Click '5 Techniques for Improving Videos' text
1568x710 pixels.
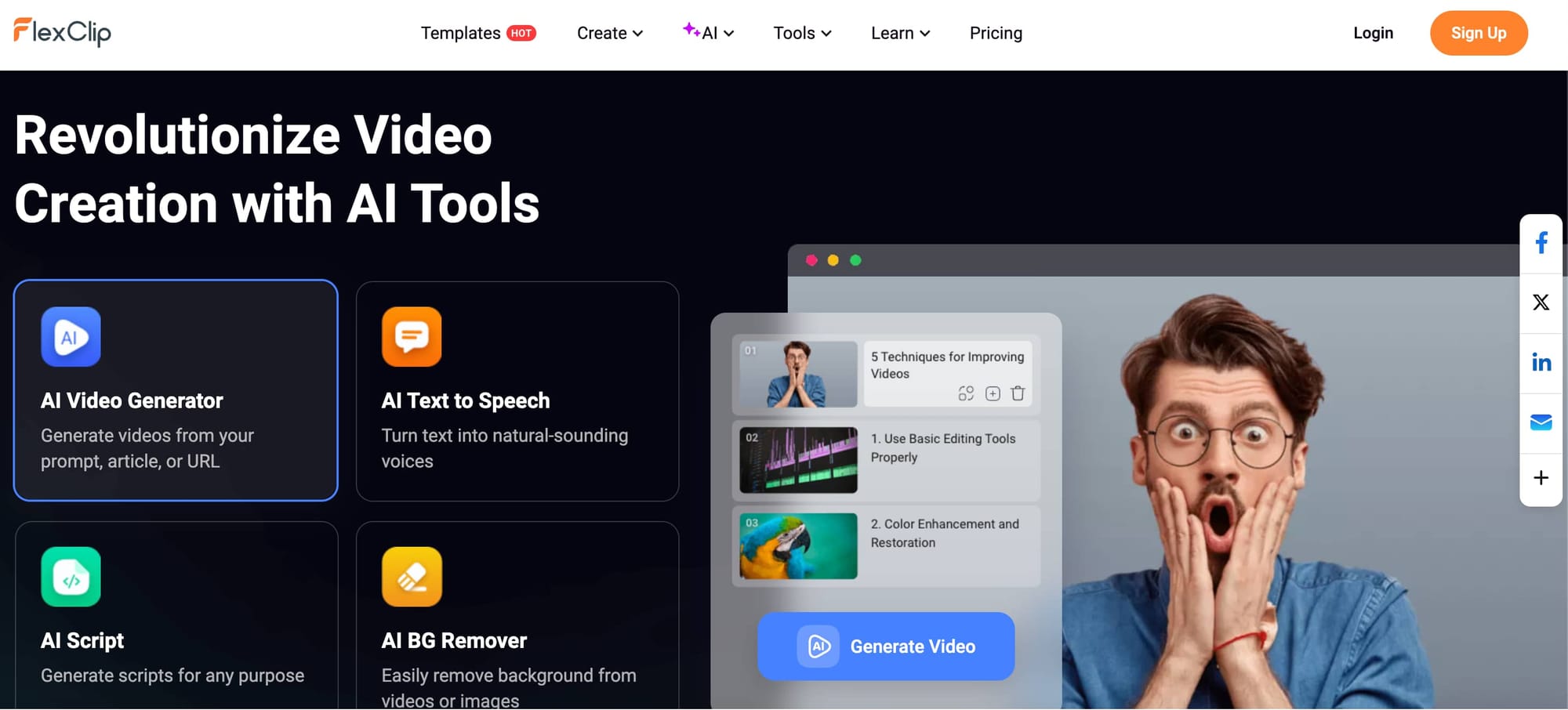point(947,365)
